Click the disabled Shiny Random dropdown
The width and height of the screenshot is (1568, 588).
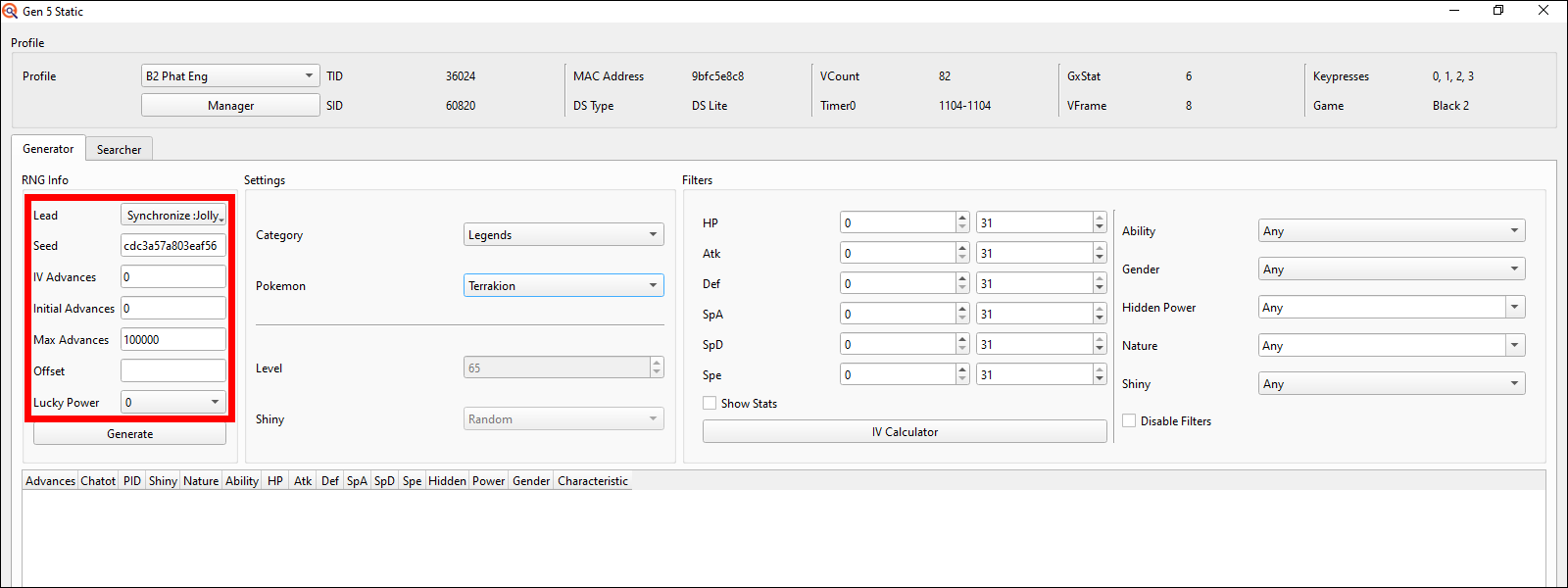coord(563,418)
